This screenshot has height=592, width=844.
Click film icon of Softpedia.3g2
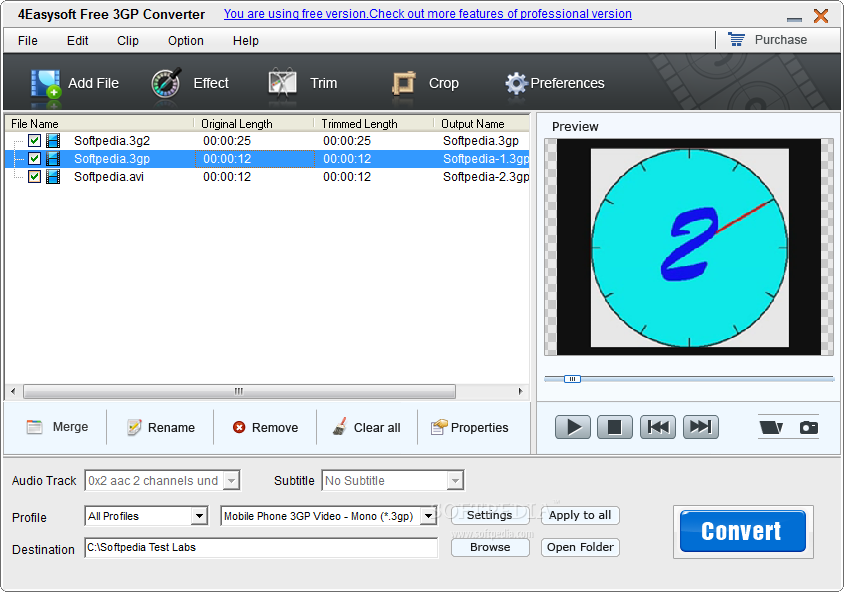(x=53, y=141)
